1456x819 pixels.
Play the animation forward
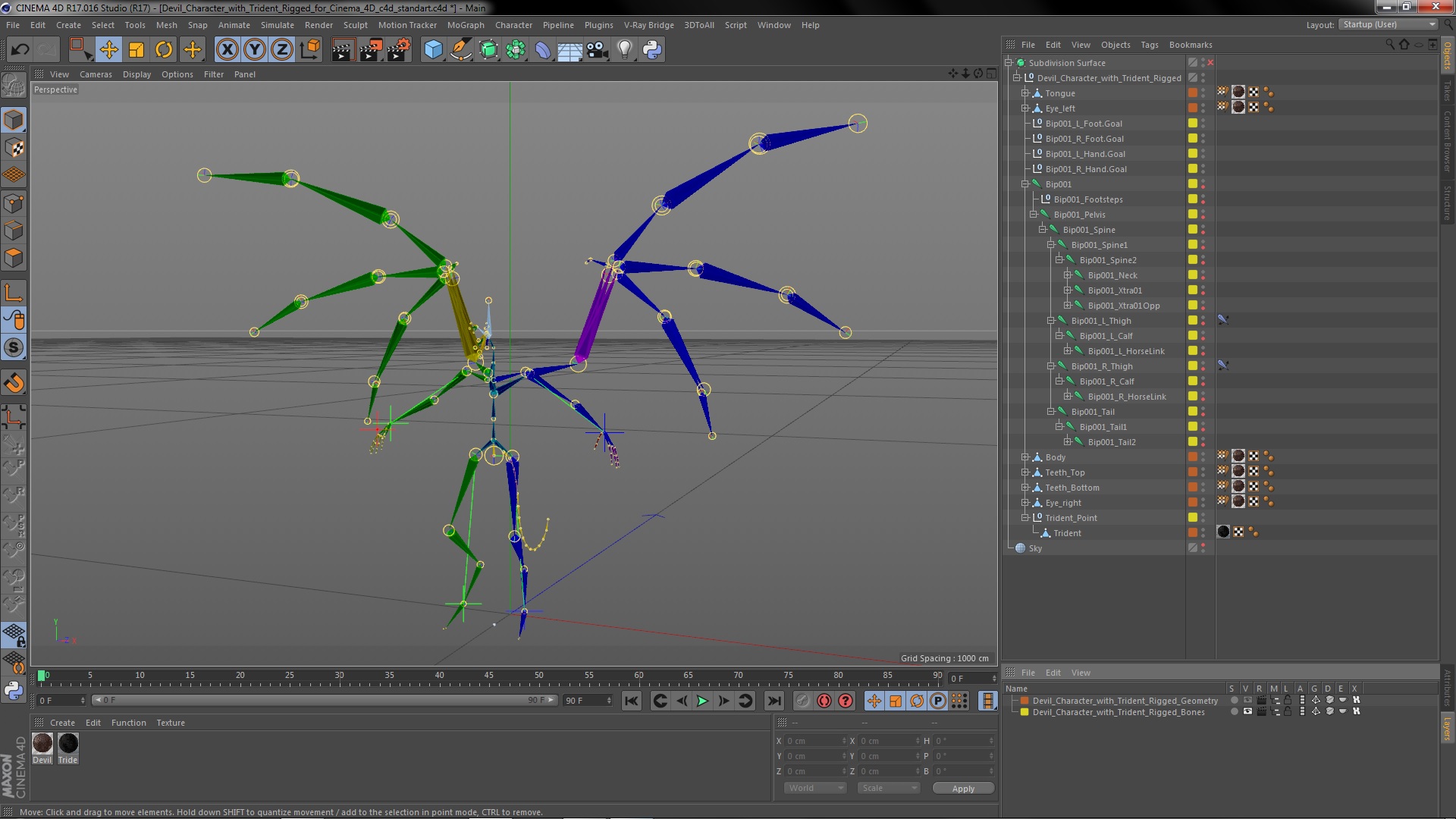[702, 701]
